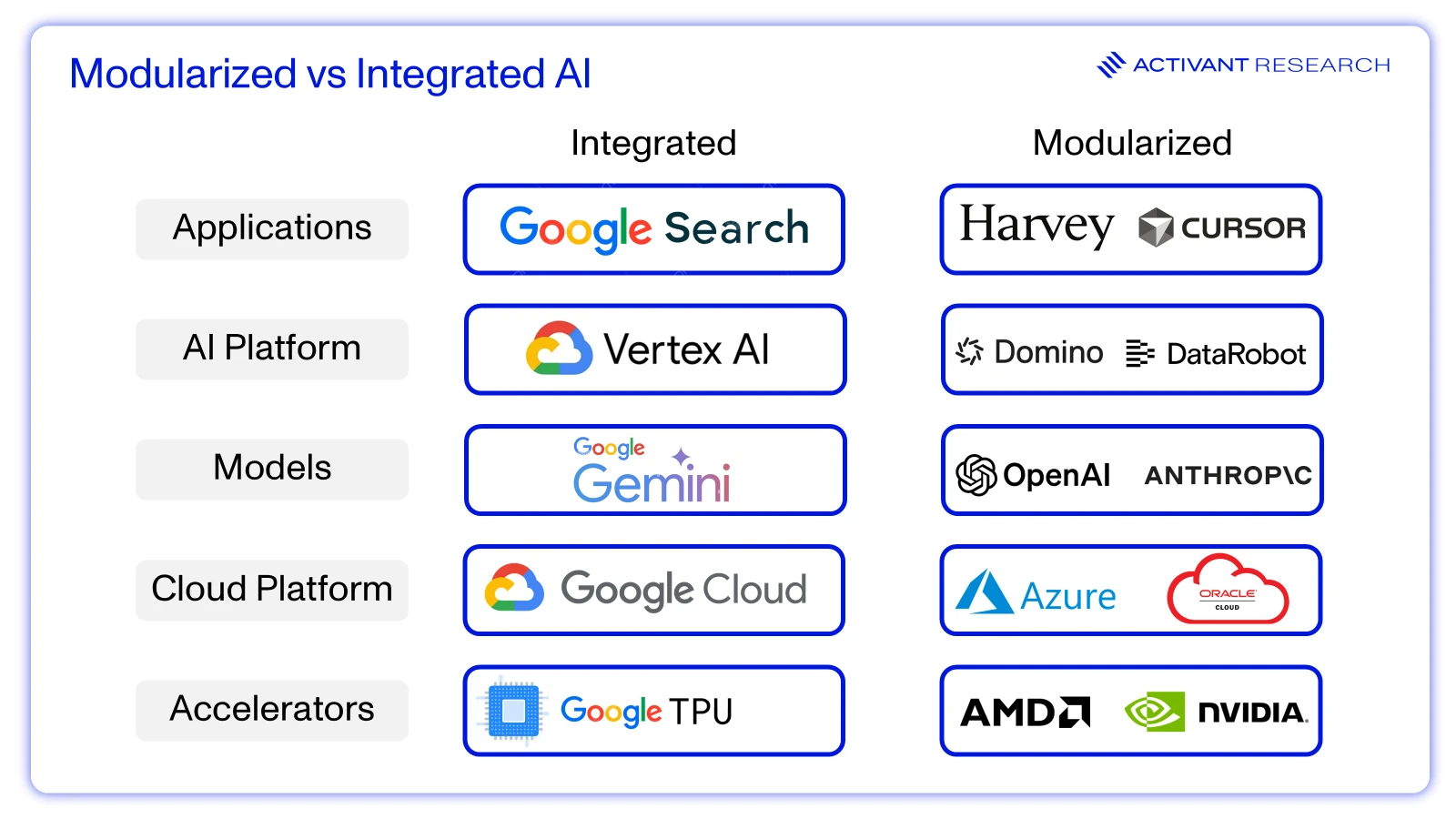Screen dimensions: 1456x819
Task: Click the Google TPU chip icon
Action: (513, 711)
